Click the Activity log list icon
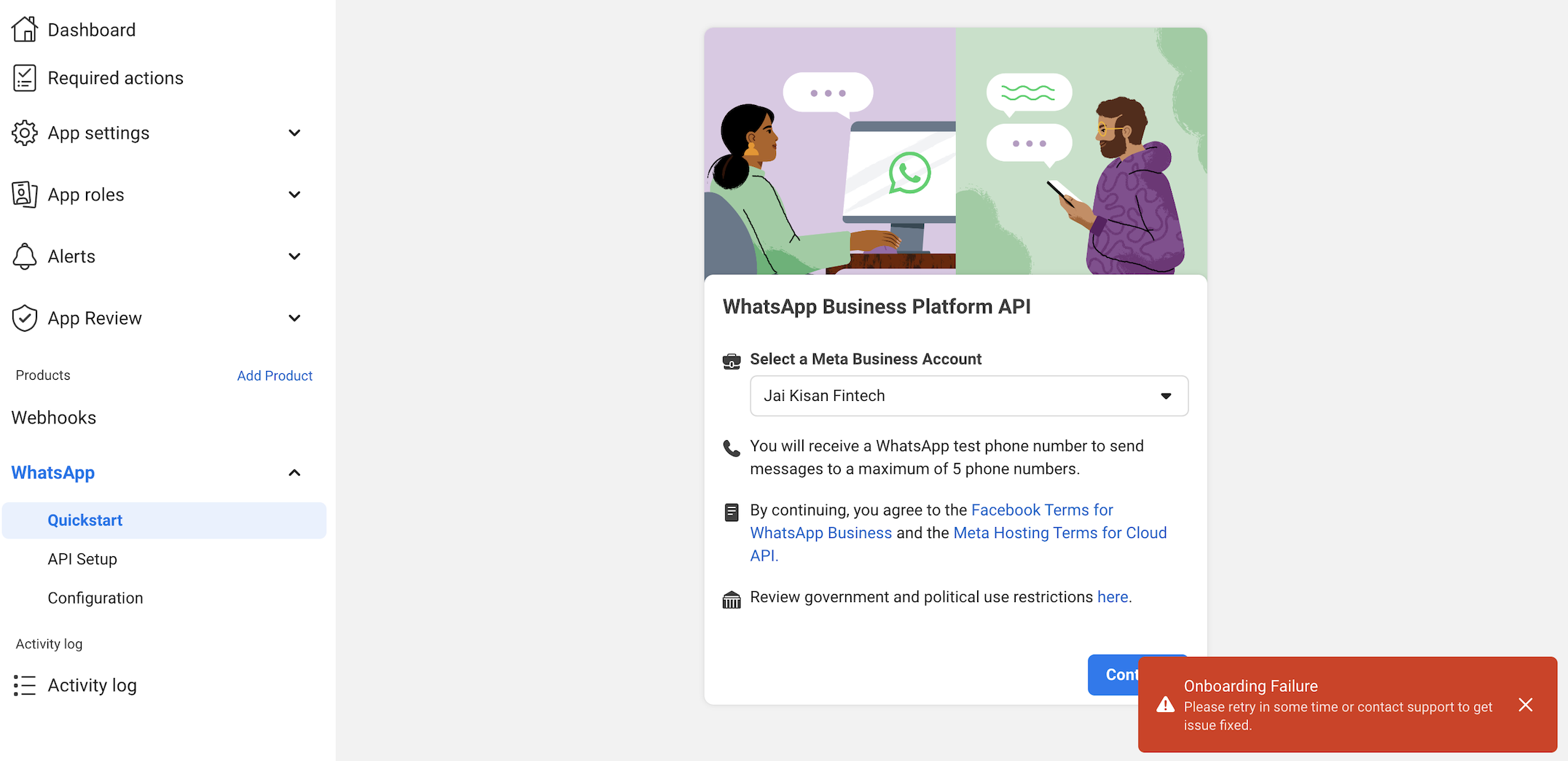Image resolution: width=1568 pixels, height=761 pixels. (25, 685)
